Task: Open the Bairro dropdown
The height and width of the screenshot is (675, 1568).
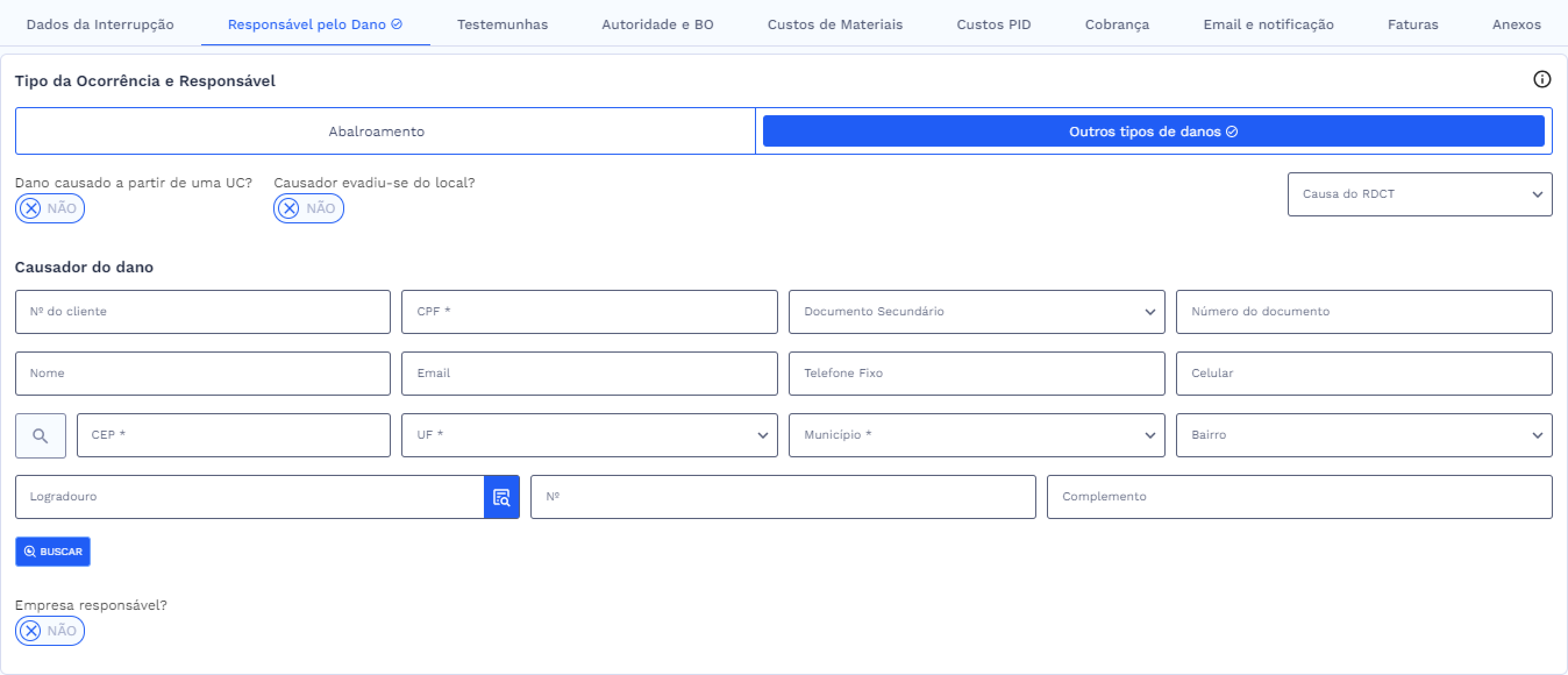Action: (1363, 435)
